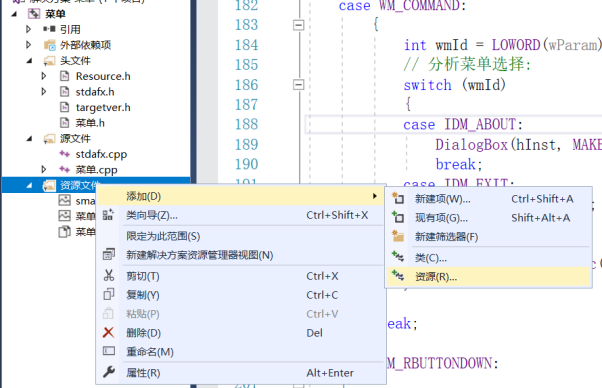Click the 菜单.h header file icon
This screenshot has height=388, width=602.
[x=64, y=123]
